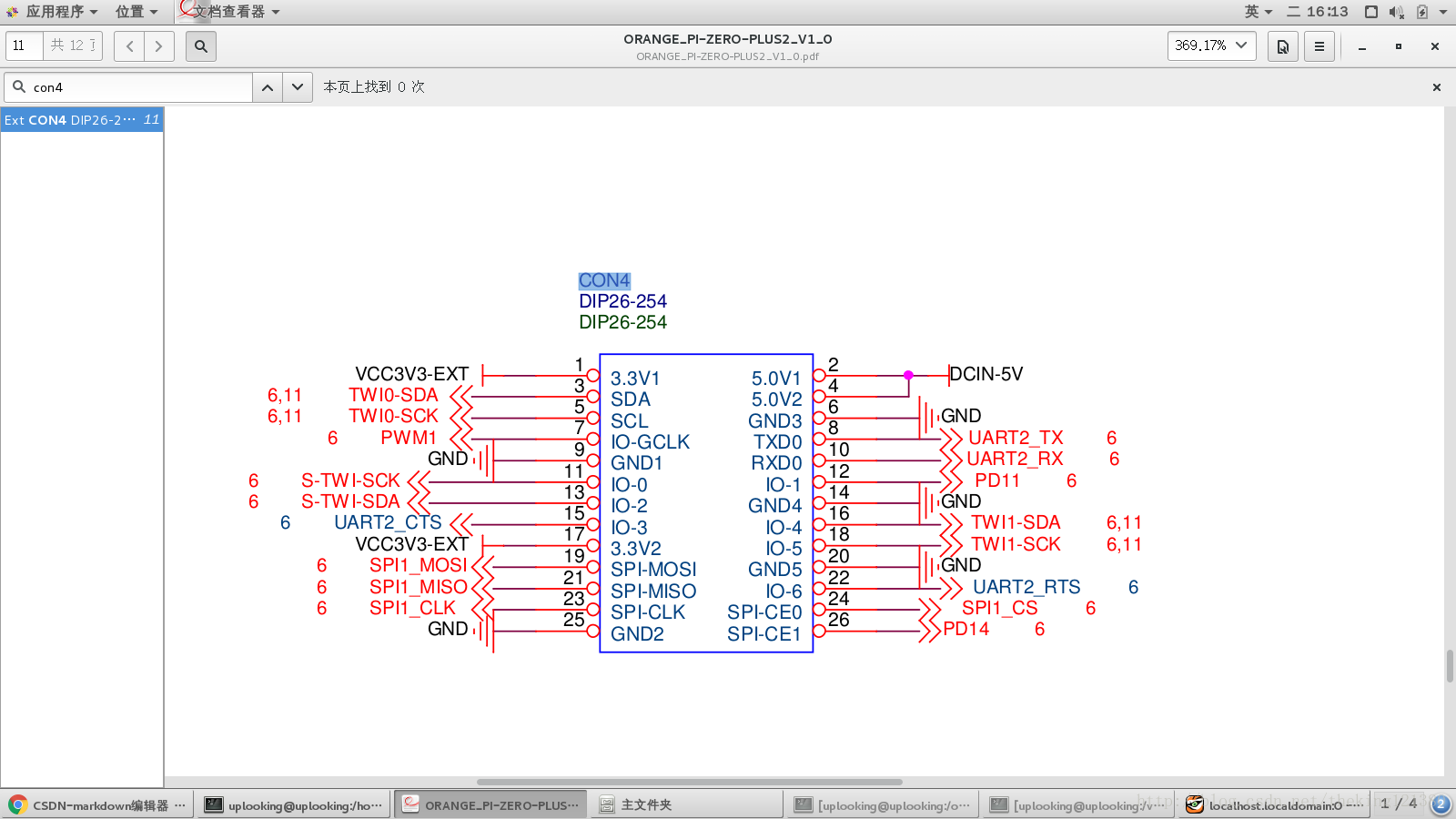The image size is (1456, 819).
Task: Click the TWI0-SCK net label
Action: pyautogui.click(x=393, y=416)
